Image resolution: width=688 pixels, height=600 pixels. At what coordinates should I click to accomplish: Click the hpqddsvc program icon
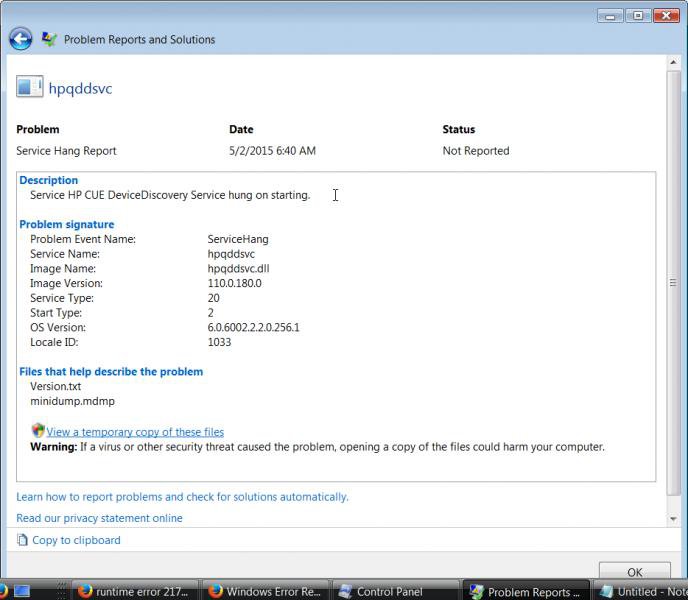pos(29,86)
